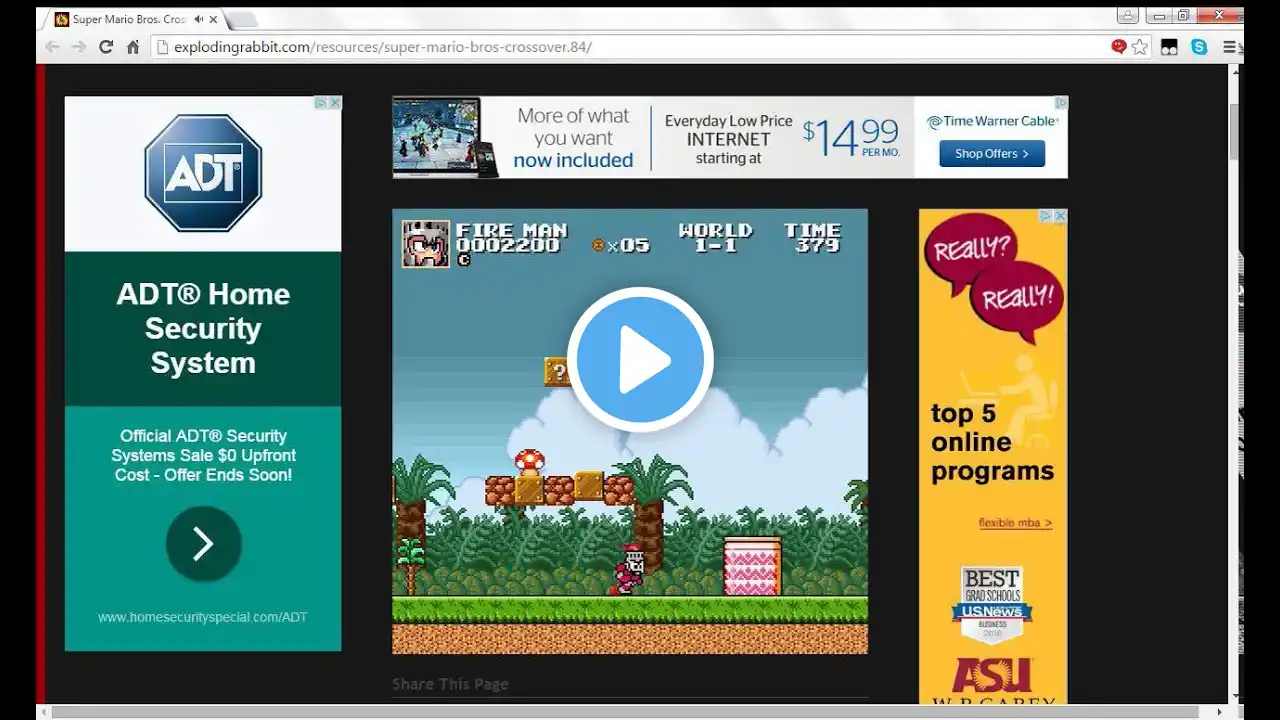Open the Skype extension icon
The height and width of the screenshot is (720, 1280).
[x=1199, y=47]
